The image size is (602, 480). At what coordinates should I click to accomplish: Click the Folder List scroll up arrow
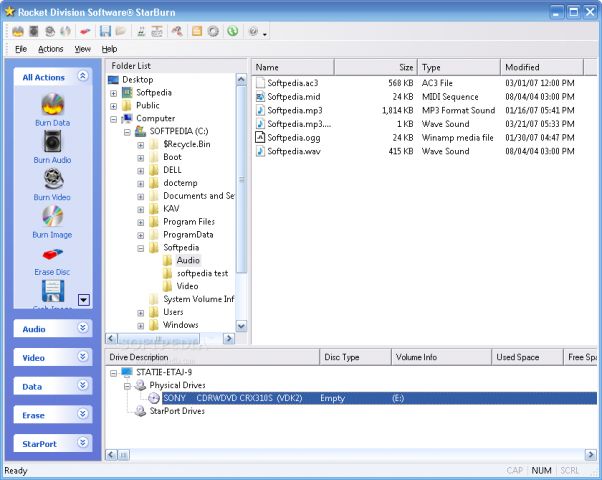click(x=241, y=79)
